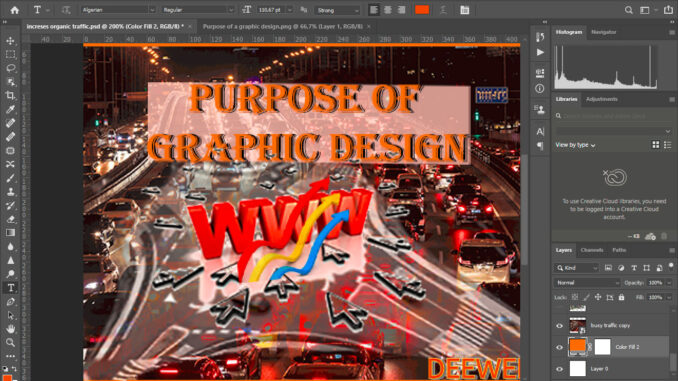This screenshot has width=678, height=381.
Task: Hide the busy traffic copy layer
Action: [x=560, y=326]
